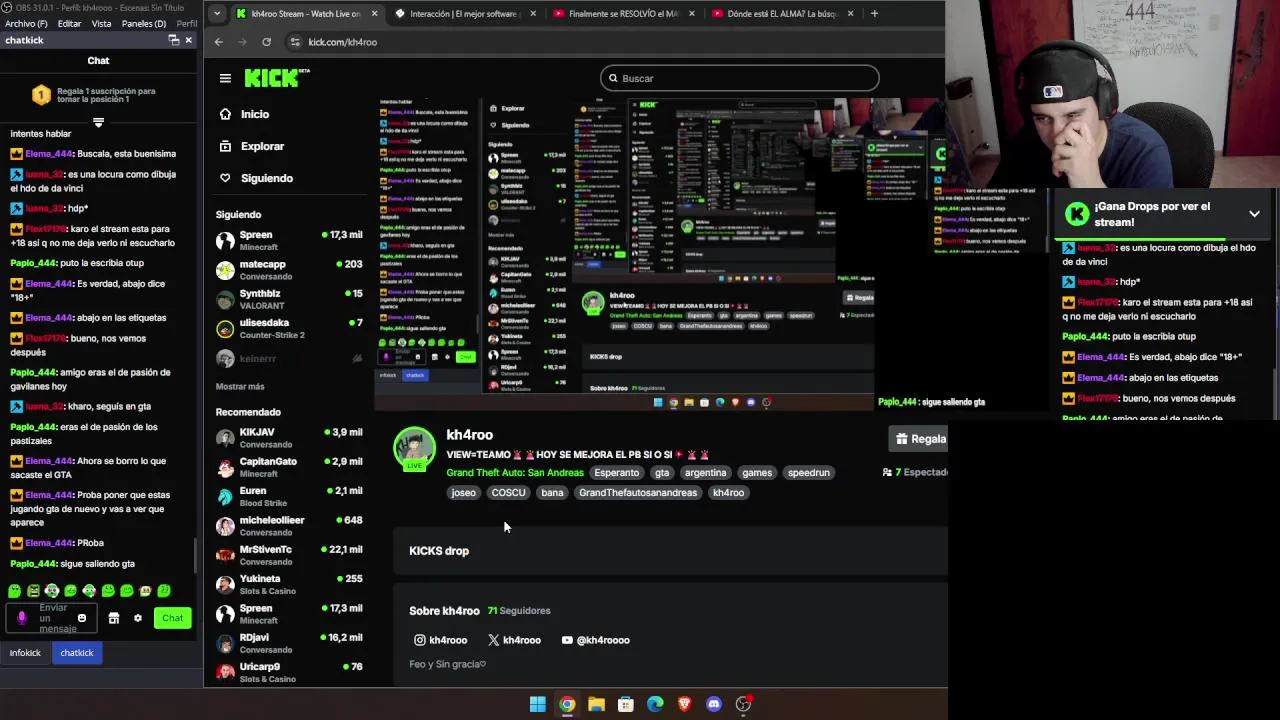Open kh4roo X profile link
The image size is (1280, 720).
(514, 640)
